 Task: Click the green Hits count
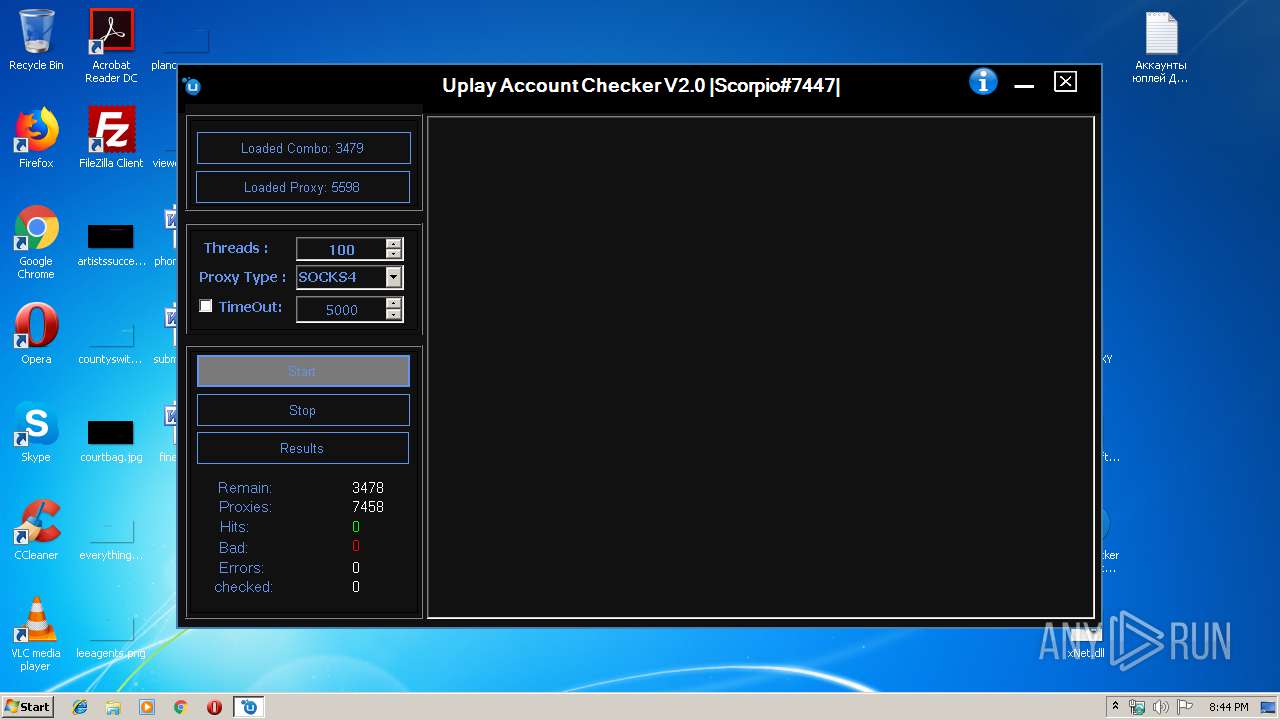(x=356, y=527)
